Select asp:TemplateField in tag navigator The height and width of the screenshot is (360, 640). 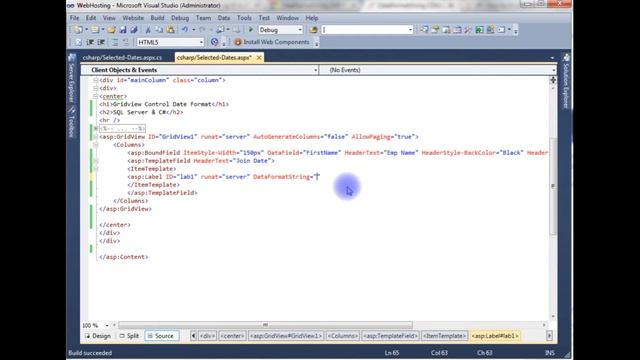point(391,336)
